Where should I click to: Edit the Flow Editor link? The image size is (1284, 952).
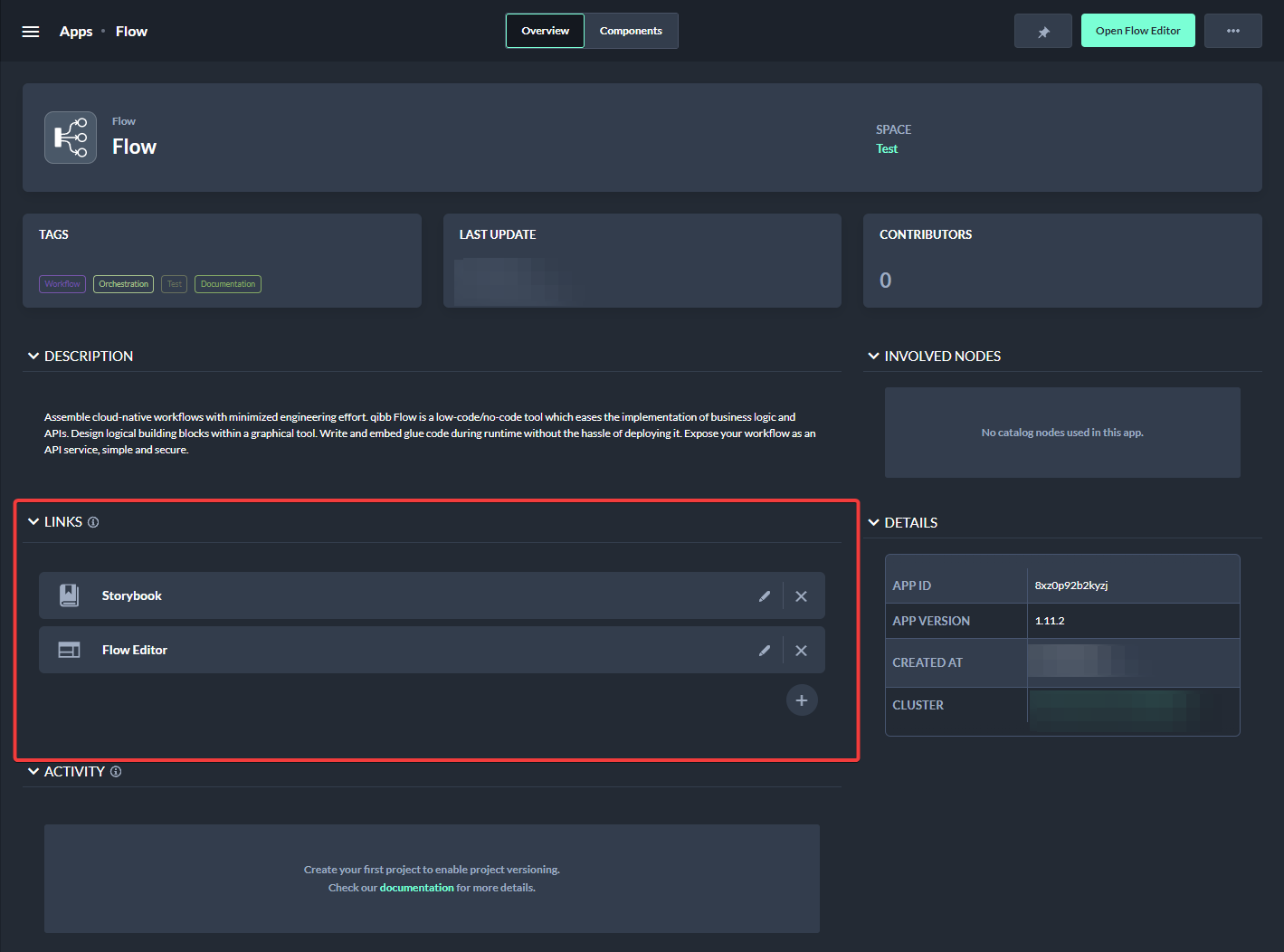(765, 651)
